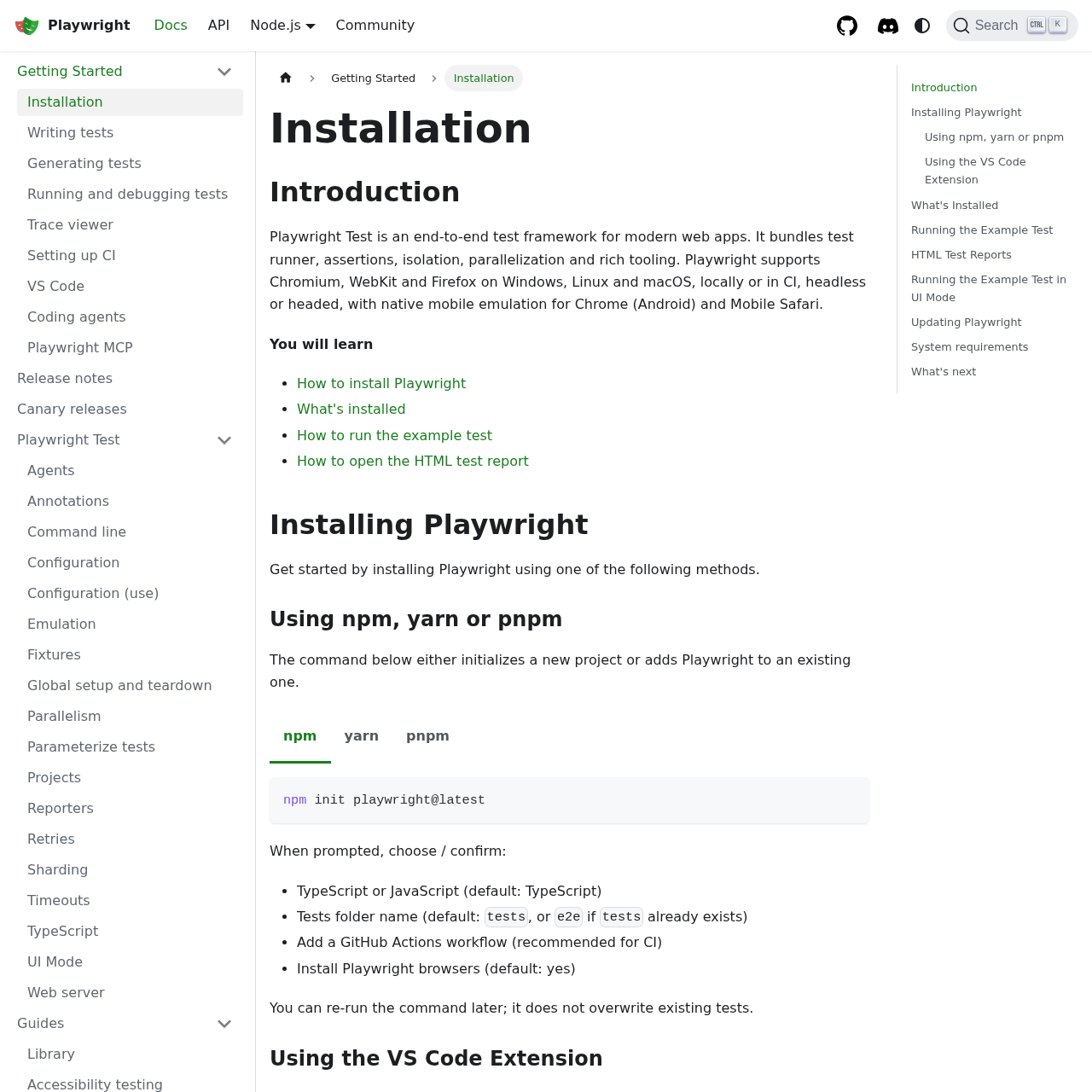Open the System requirements TOC link
The height and width of the screenshot is (1092, 1092).
pyautogui.click(x=969, y=346)
